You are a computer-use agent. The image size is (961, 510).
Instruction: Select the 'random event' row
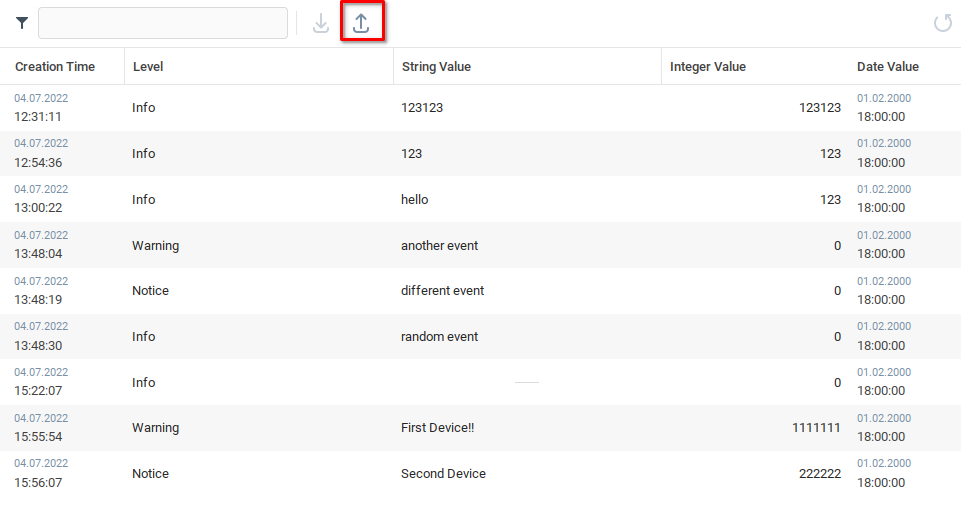point(439,337)
